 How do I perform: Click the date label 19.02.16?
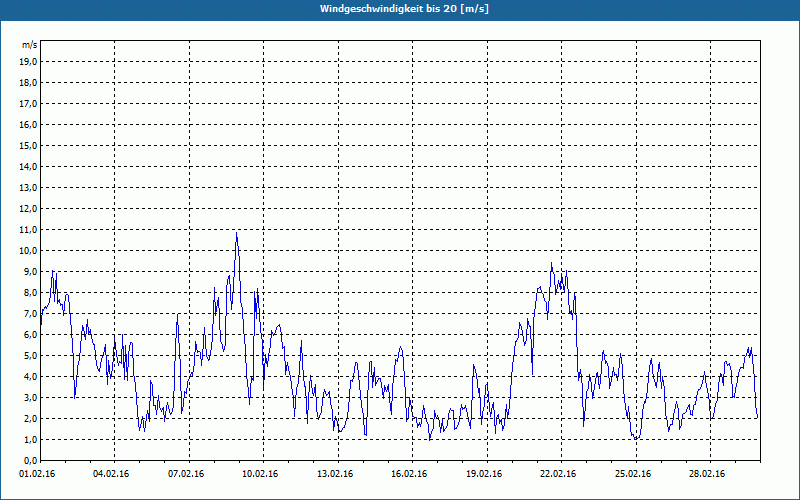pos(484,474)
